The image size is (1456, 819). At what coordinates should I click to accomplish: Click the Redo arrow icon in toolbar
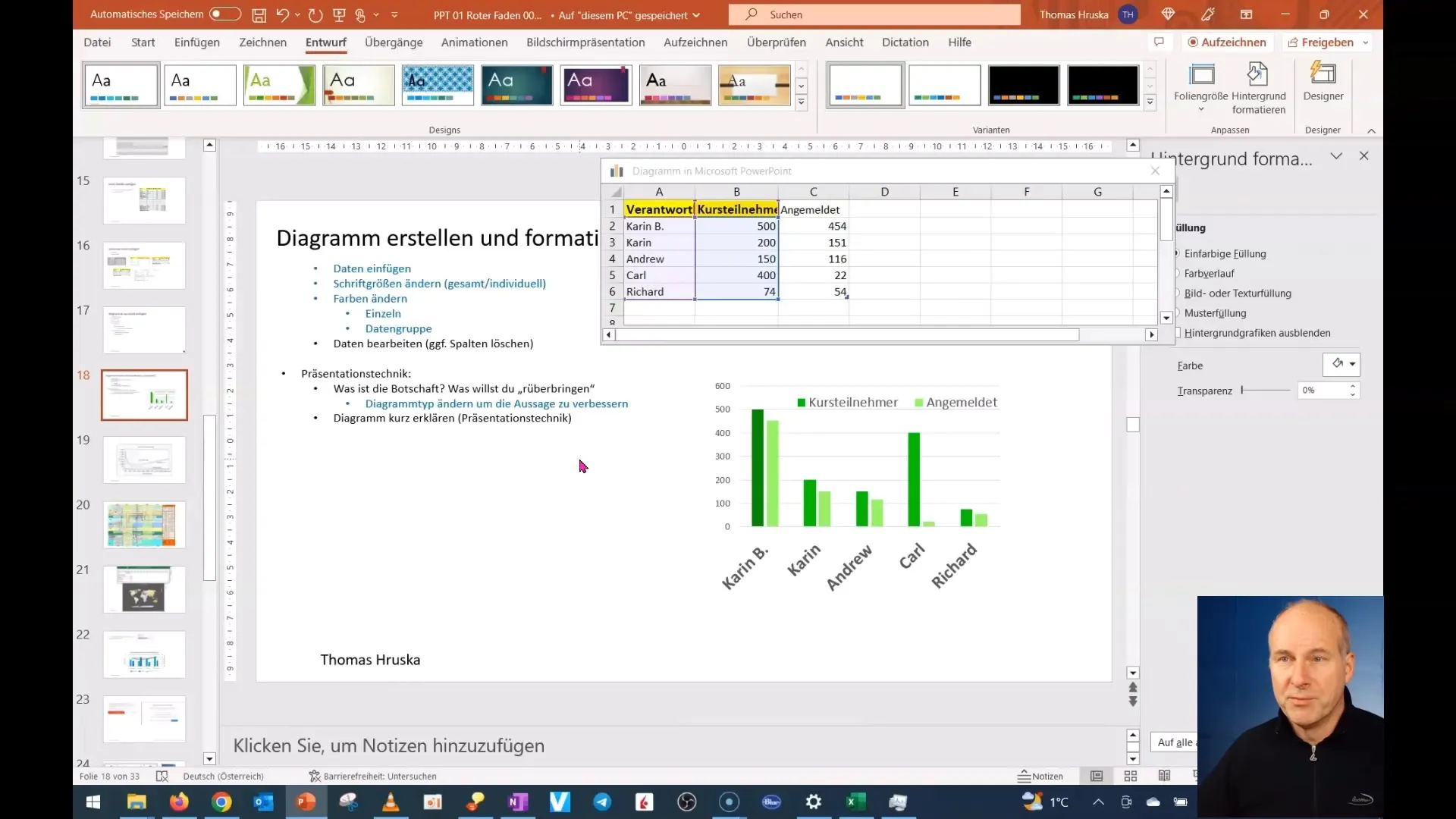click(x=315, y=14)
